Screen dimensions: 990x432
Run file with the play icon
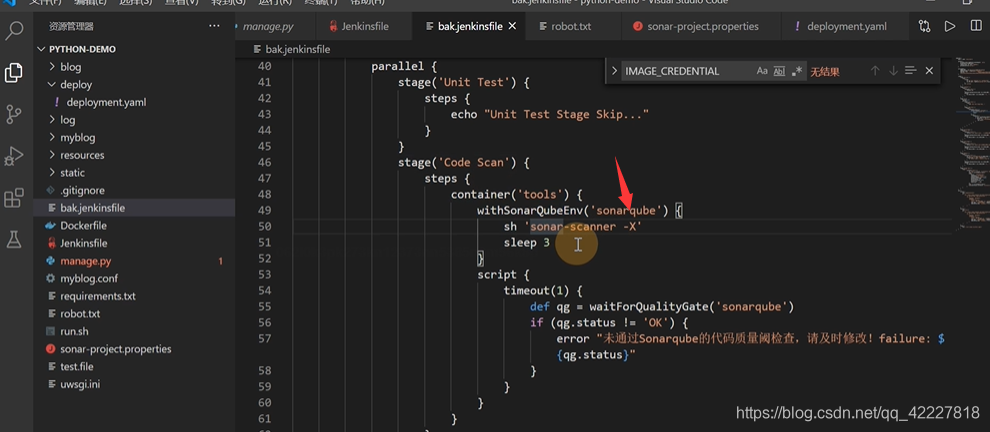tap(950, 27)
